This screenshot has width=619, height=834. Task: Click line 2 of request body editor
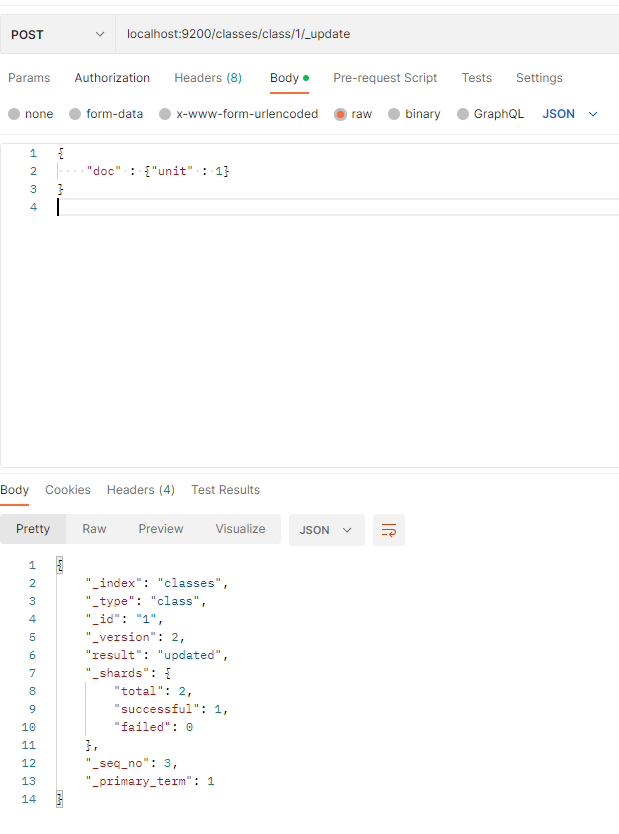[144, 171]
